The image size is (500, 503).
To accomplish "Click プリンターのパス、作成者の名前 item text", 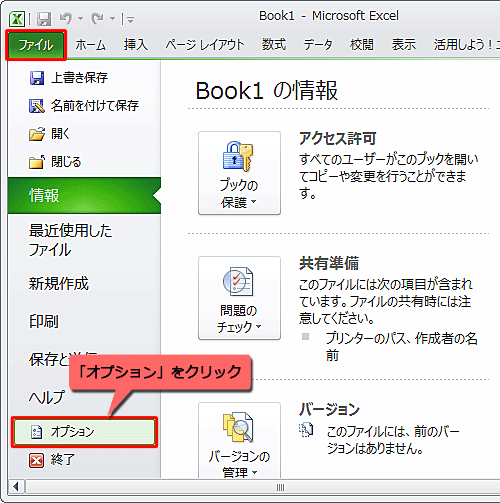I will click(401, 347).
